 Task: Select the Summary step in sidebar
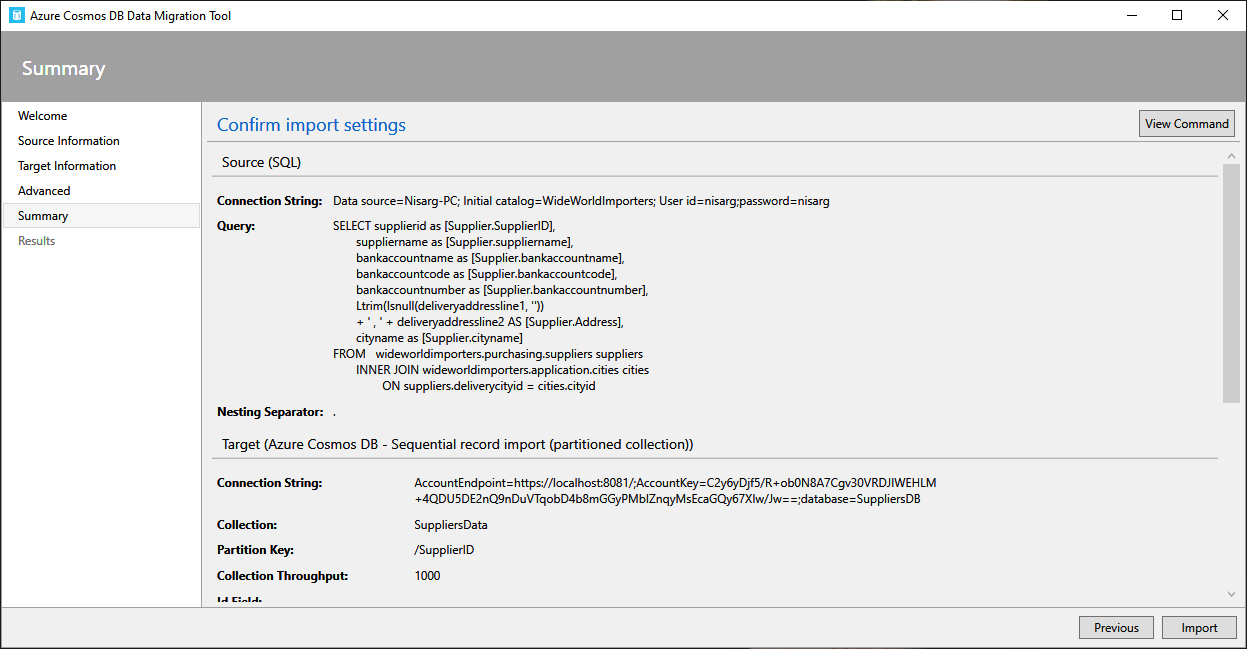43,216
